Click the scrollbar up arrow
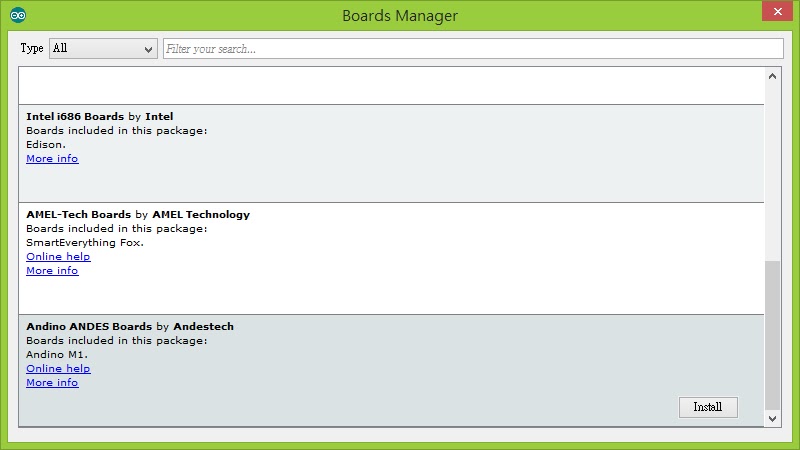The image size is (800, 450). tap(772, 76)
